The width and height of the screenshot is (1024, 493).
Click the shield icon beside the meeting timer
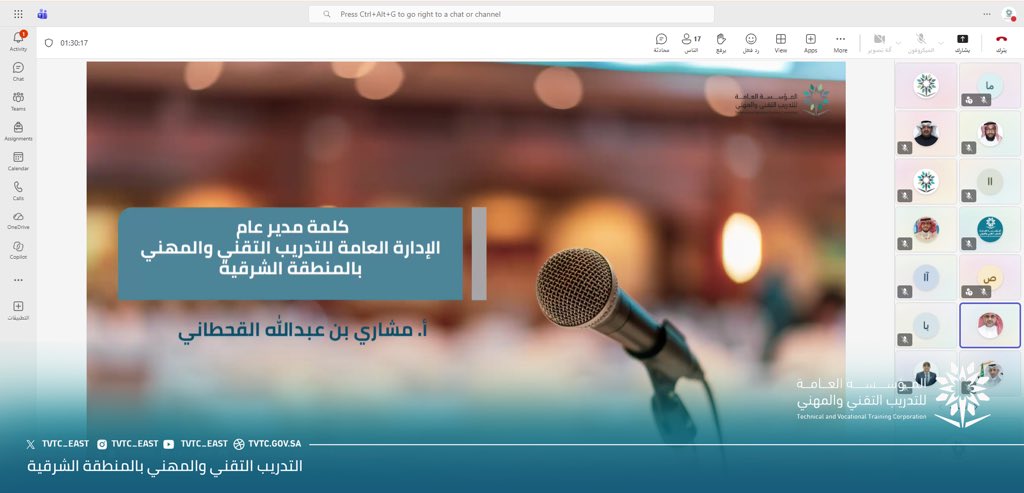[x=48, y=43]
